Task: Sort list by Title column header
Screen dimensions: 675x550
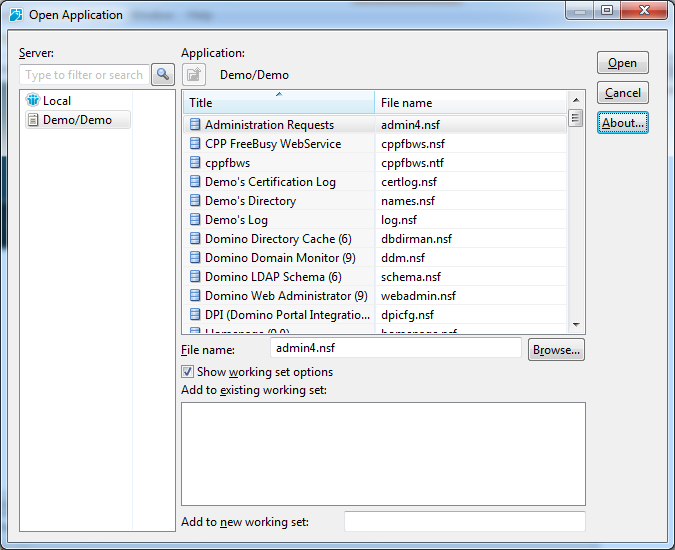Action: click(278, 103)
